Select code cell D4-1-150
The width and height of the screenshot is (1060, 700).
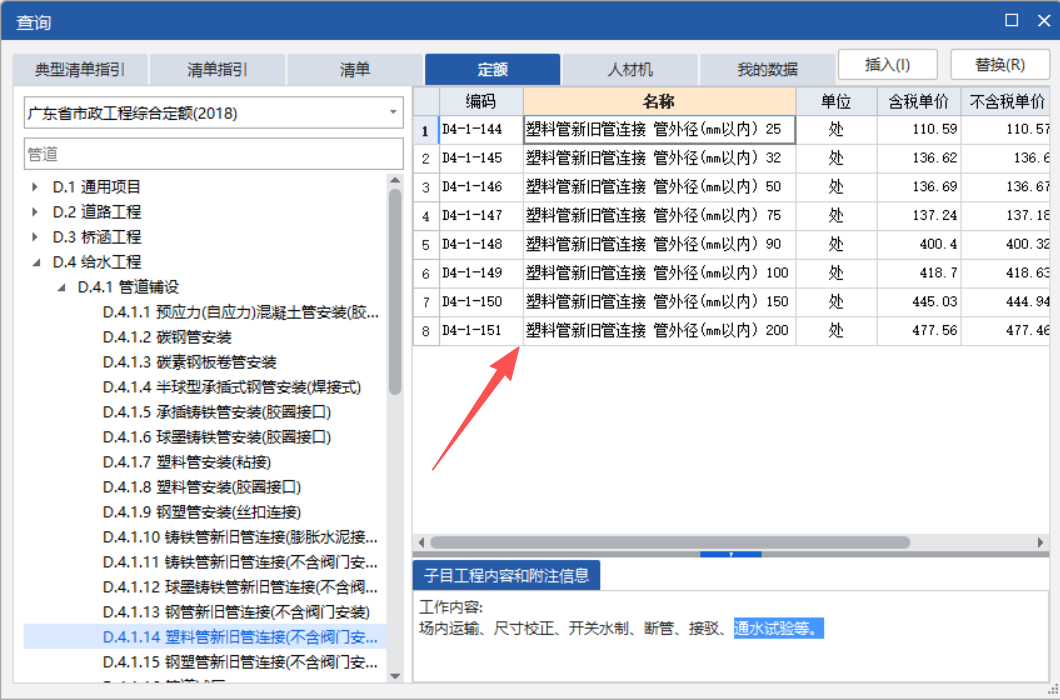coord(481,302)
